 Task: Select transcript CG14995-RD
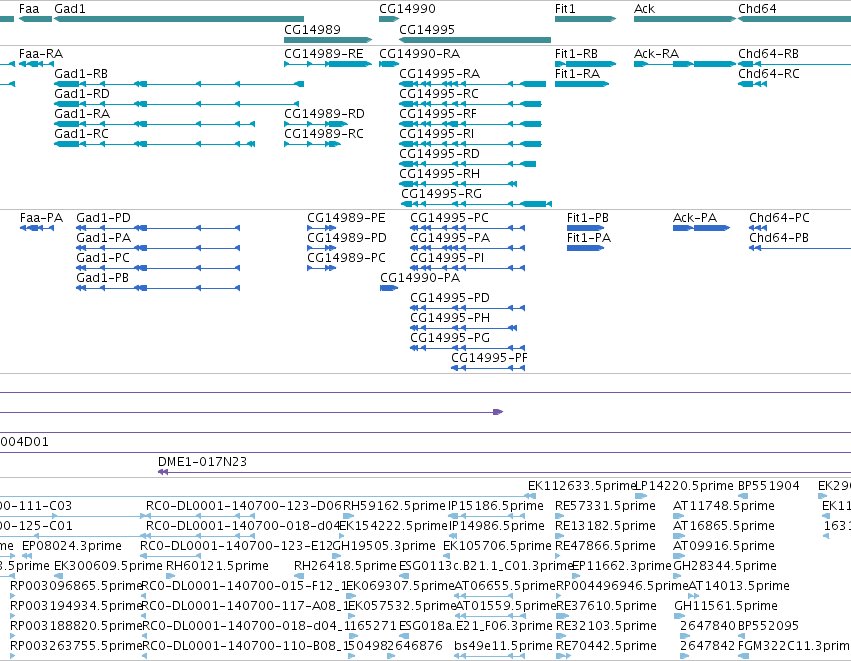pos(467,164)
